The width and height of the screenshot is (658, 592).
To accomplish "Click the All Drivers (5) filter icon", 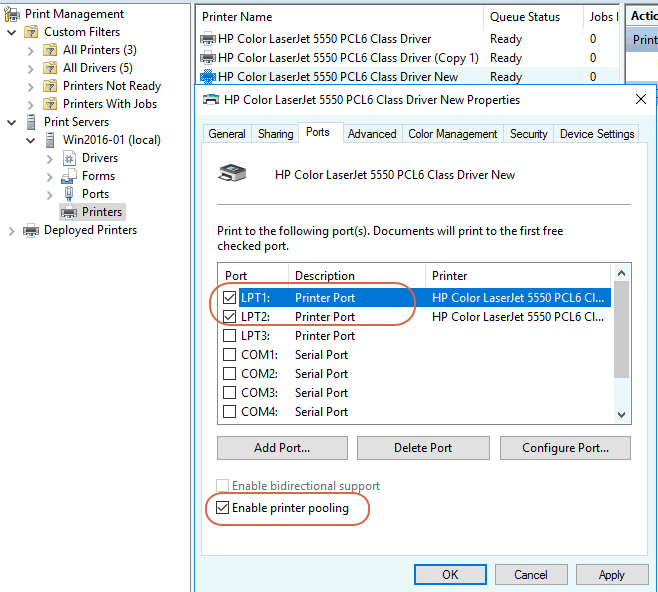I will click(50, 68).
